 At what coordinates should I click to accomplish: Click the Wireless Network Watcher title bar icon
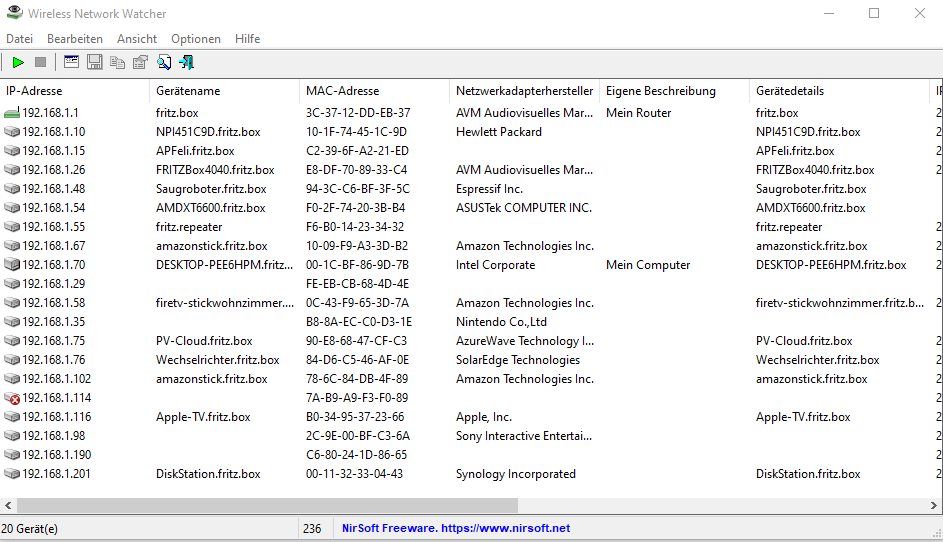[14, 13]
